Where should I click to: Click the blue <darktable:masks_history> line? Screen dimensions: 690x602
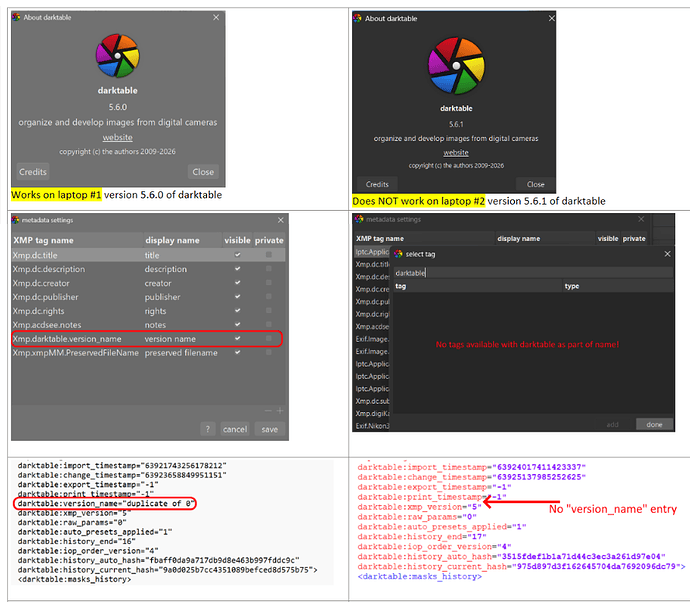point(419,576)
